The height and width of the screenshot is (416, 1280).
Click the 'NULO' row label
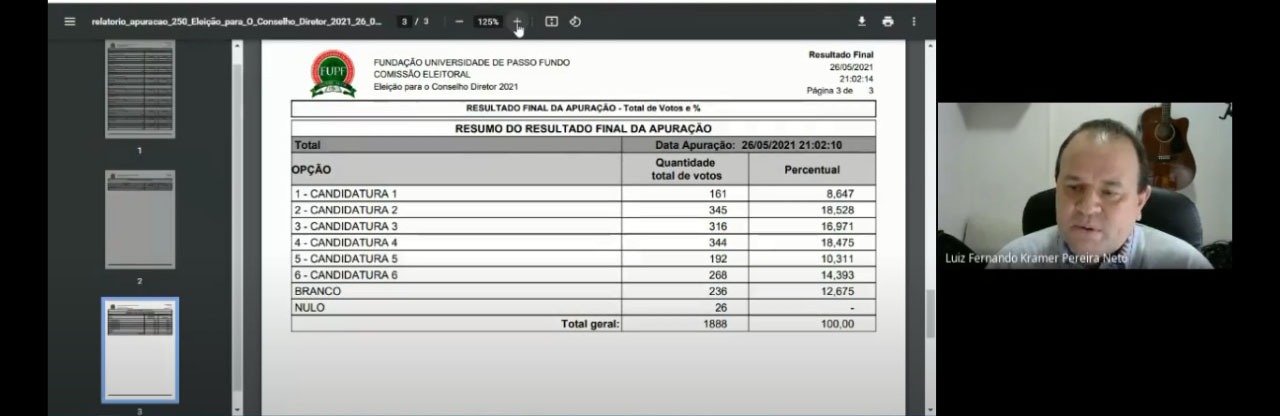[x=309, y=307]
